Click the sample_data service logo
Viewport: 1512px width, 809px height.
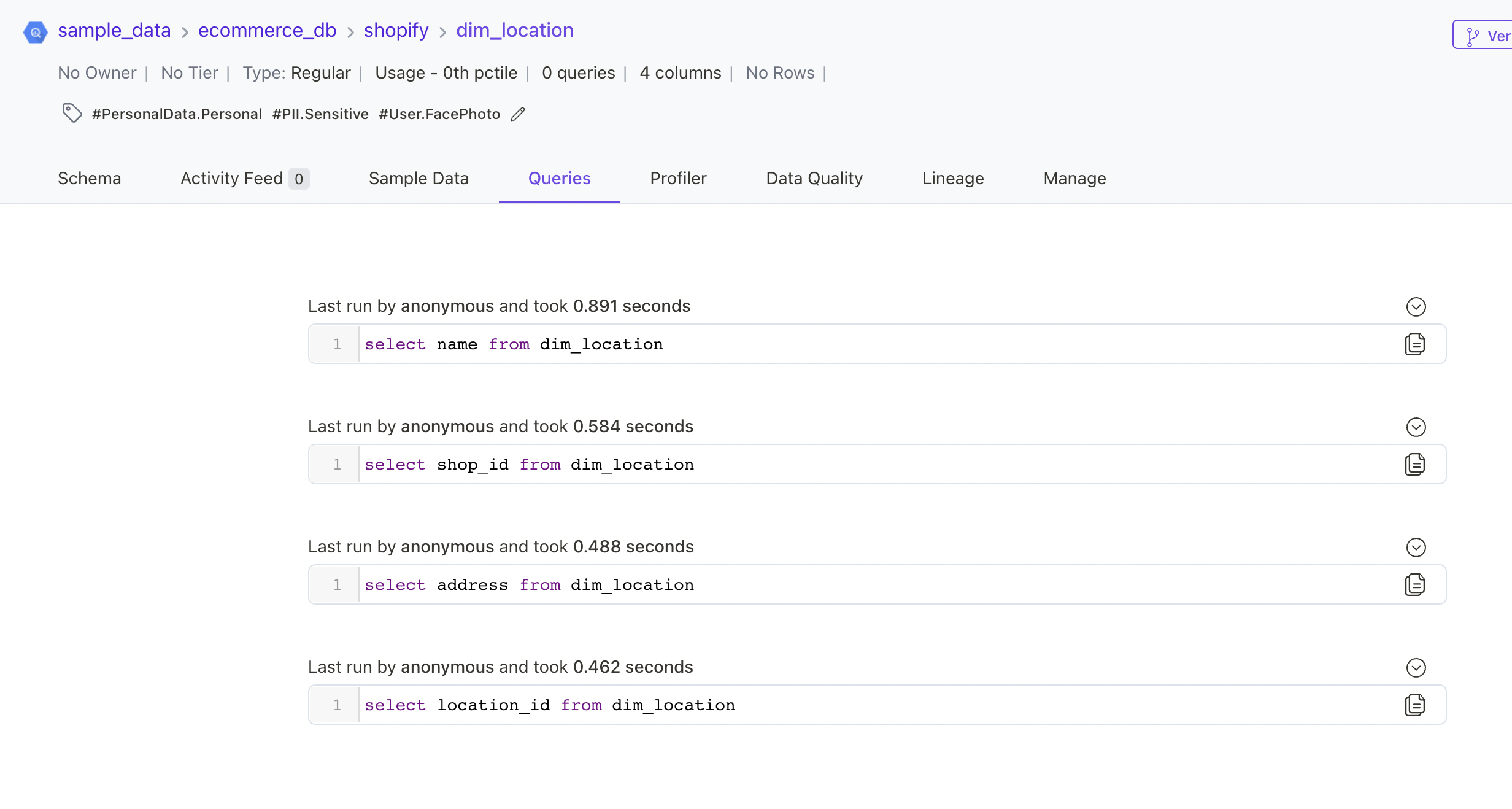coord(35,32)
